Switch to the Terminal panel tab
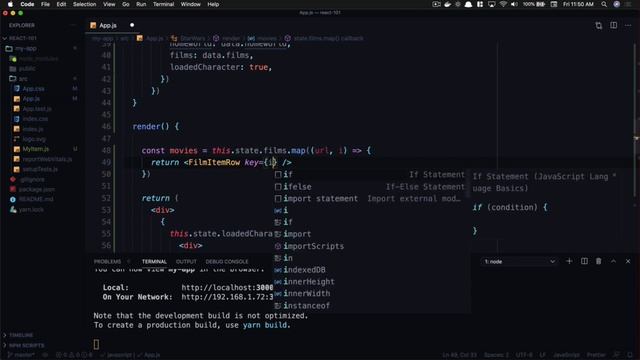640x360 pixels. click(x=154, y=262)
